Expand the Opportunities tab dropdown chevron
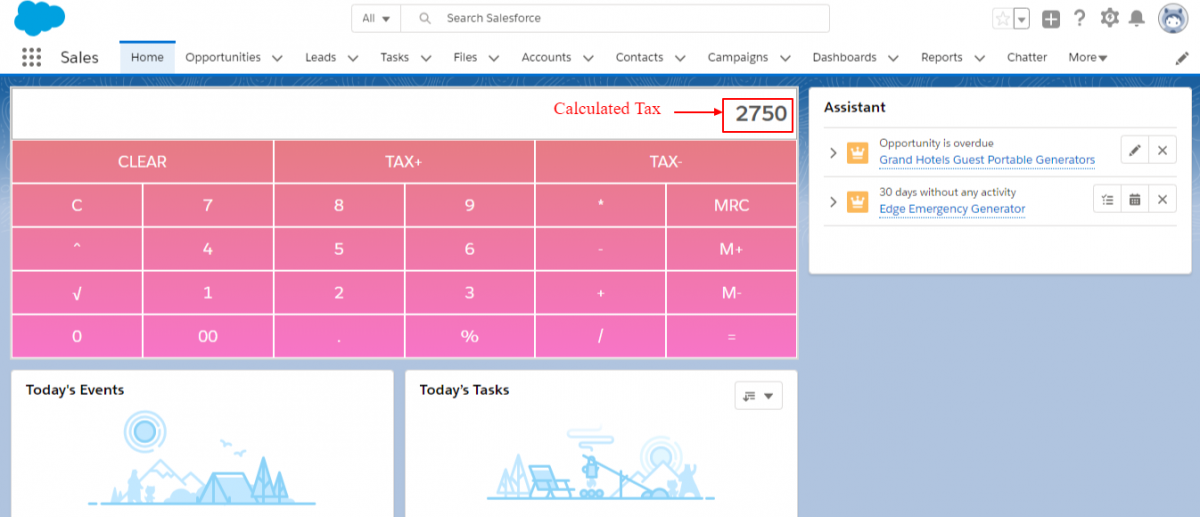 point(277,58)
